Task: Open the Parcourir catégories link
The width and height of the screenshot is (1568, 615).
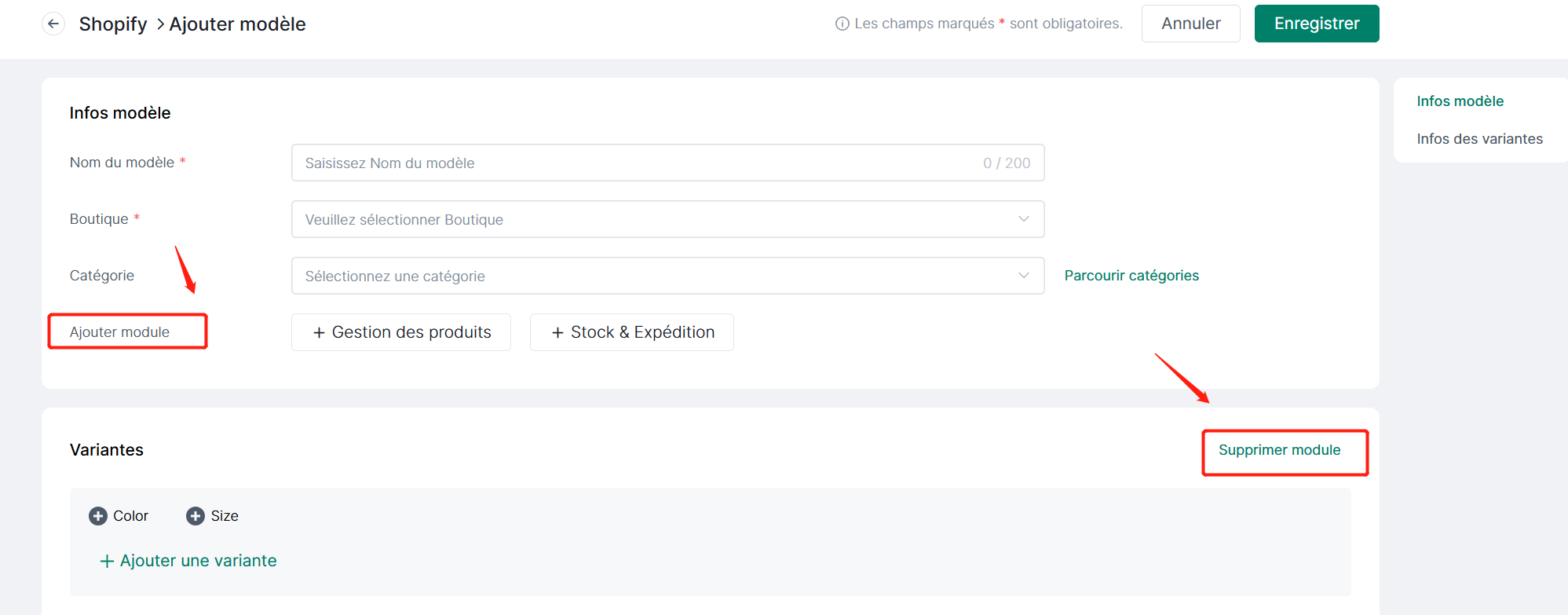Action: 1131,276
